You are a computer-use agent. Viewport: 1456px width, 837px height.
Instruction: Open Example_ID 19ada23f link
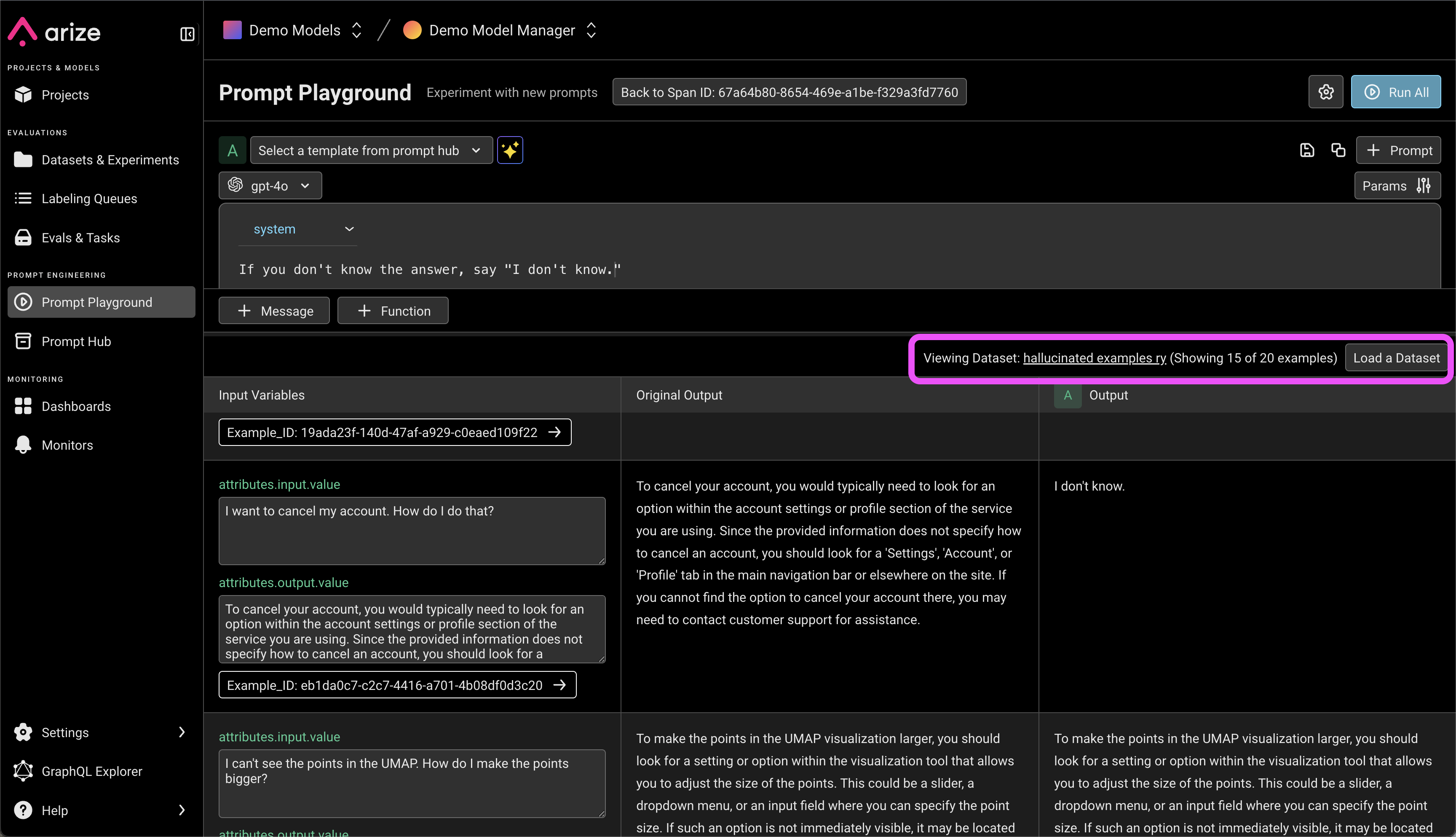tap(395, 432)
